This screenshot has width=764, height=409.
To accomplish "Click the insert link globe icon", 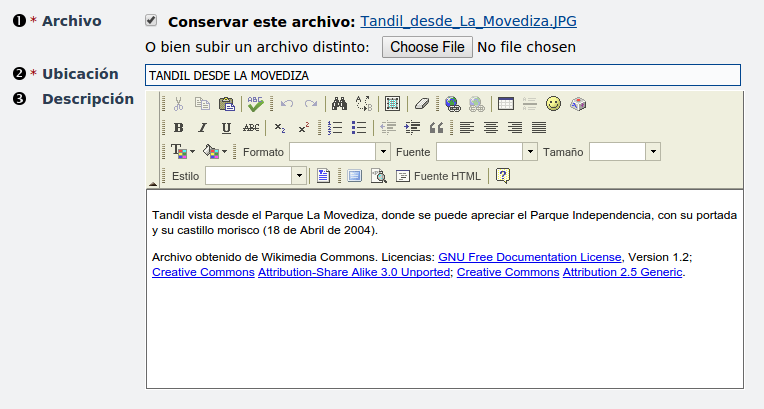I will point(452,103).
